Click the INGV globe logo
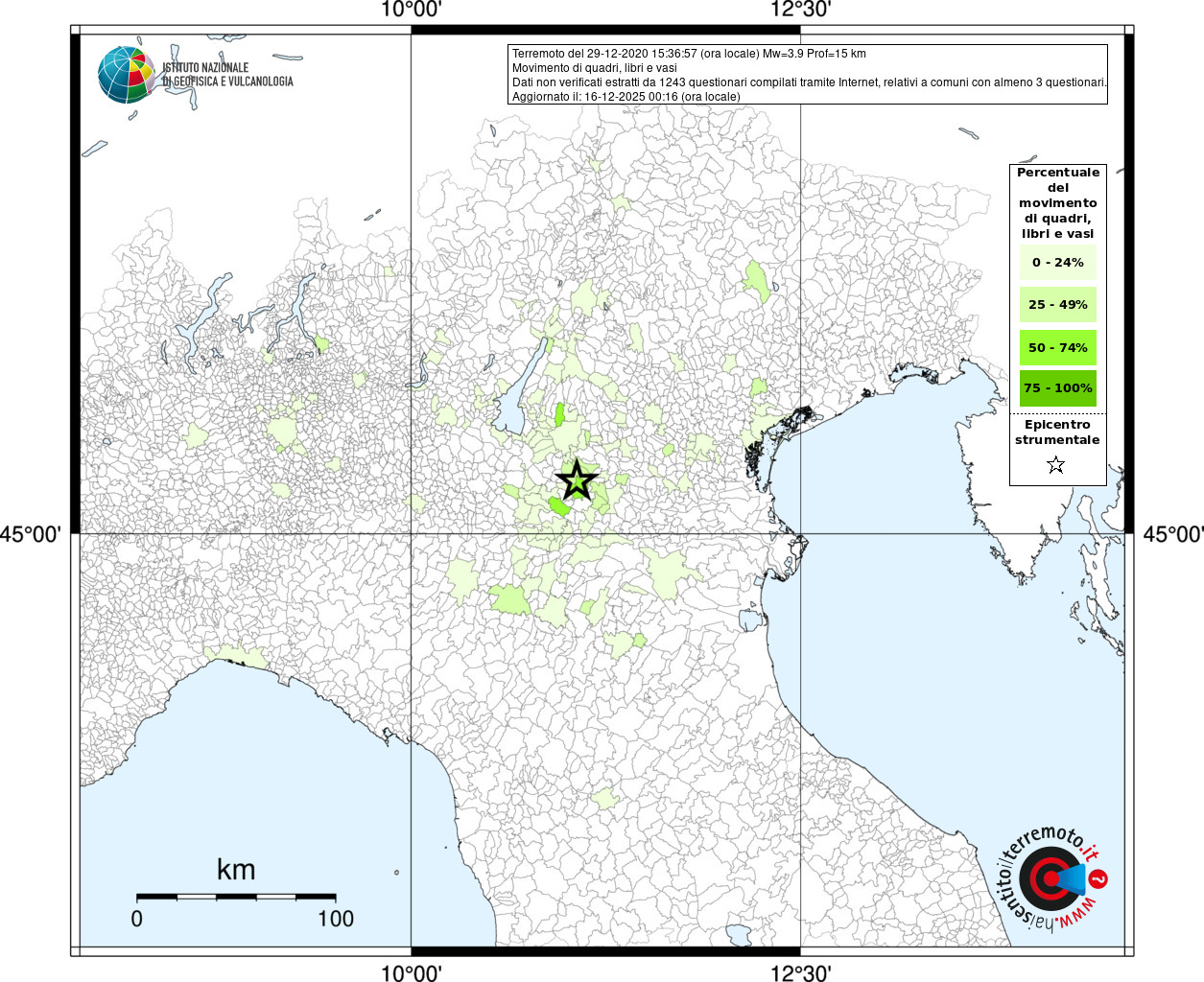This screenshot has width=1204, height=982. [x=126, y=75]
